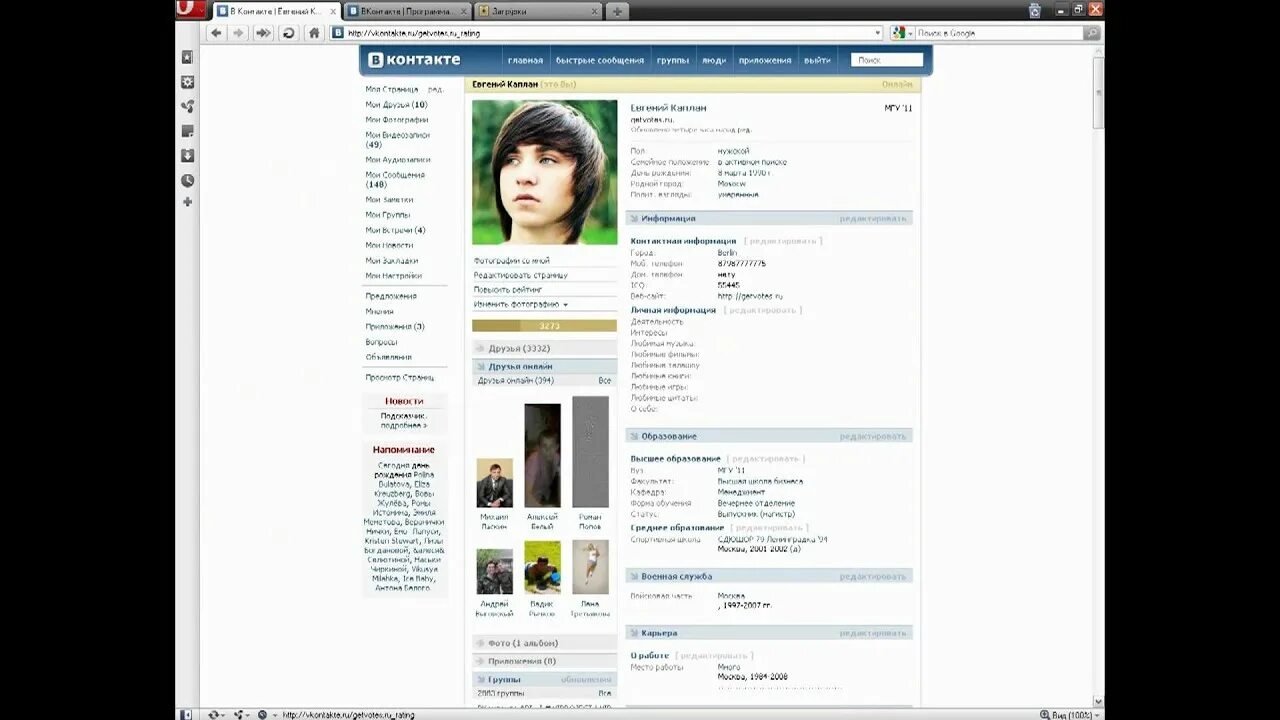Open the History clock panel in sidebar
Image resolution: width=1280 pixels, height=720 pixels.
tap(187, 181)
